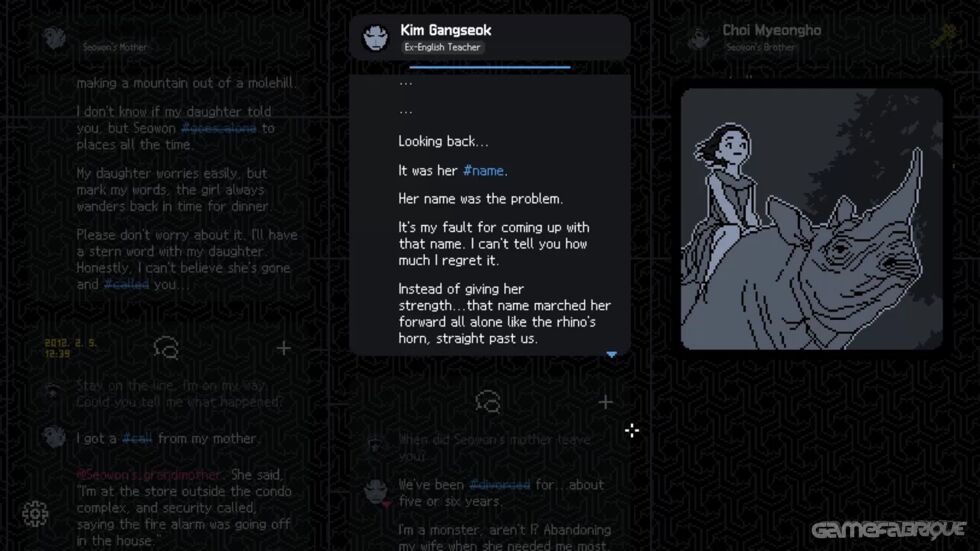
Task: Click the #called keyword in mother's text
Action: [126, 284]
